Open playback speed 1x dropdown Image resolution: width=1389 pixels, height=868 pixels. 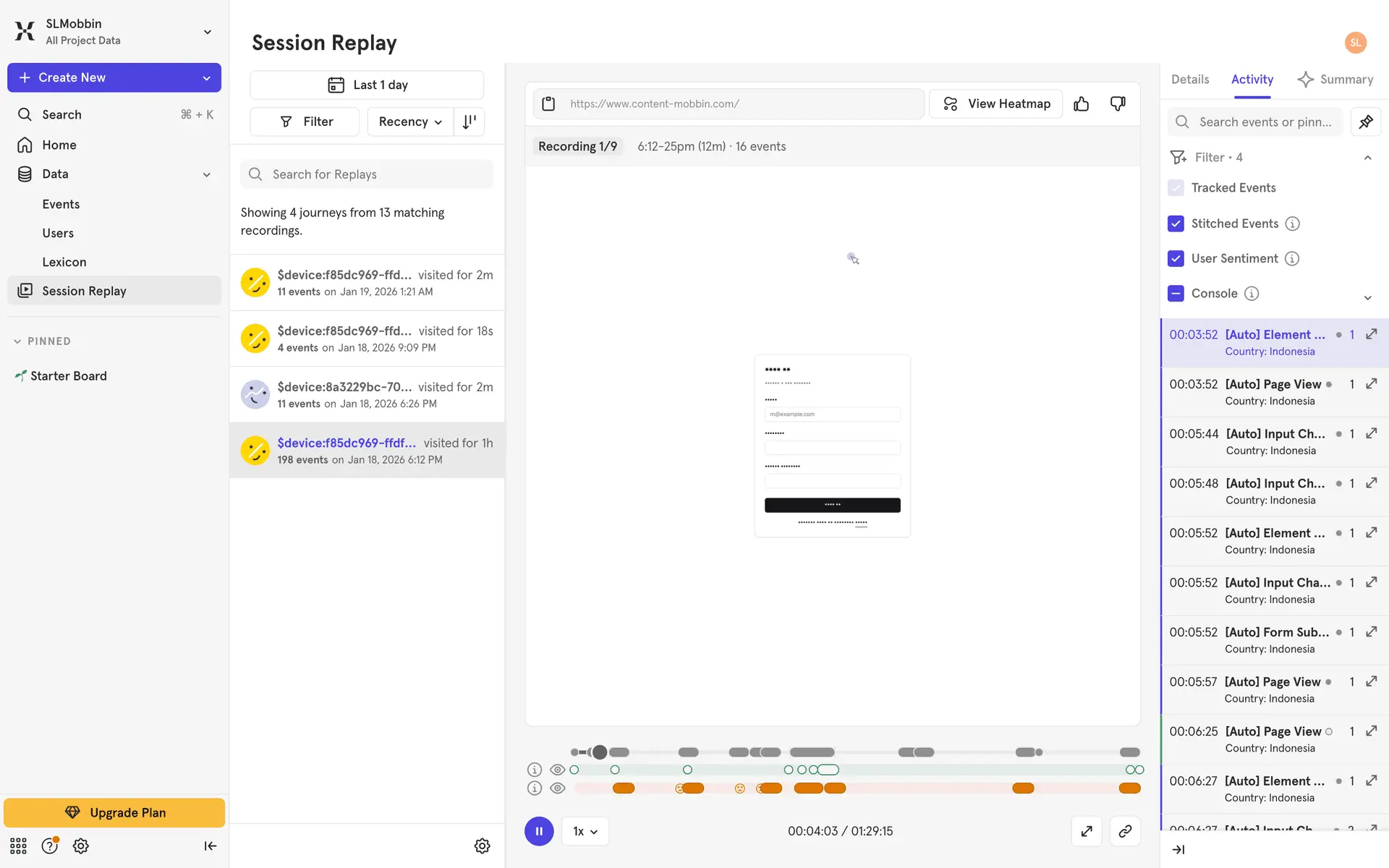(585, 831)
